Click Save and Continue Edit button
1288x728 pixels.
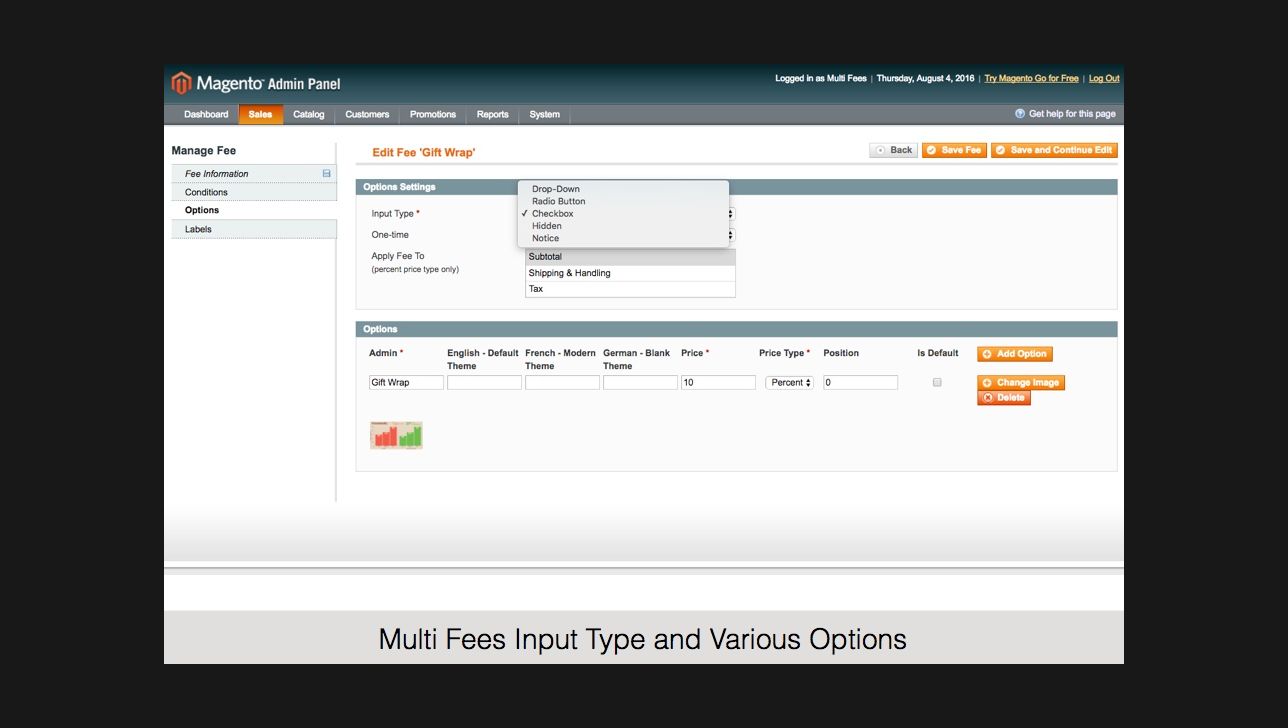point(1053,150)
